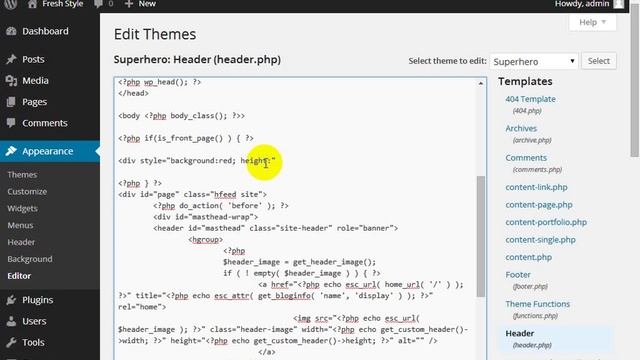
Task: Click the Posts pin icon
Action: coord(11,59)
